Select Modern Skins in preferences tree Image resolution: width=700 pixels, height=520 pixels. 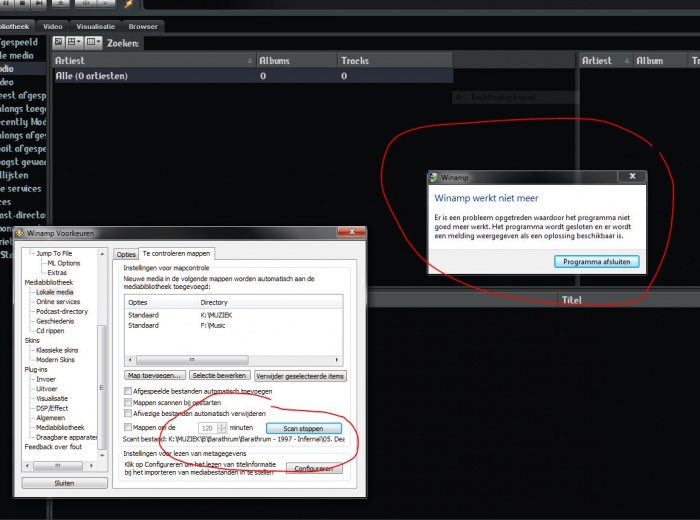pyautogui.click(x=55, y=360)
